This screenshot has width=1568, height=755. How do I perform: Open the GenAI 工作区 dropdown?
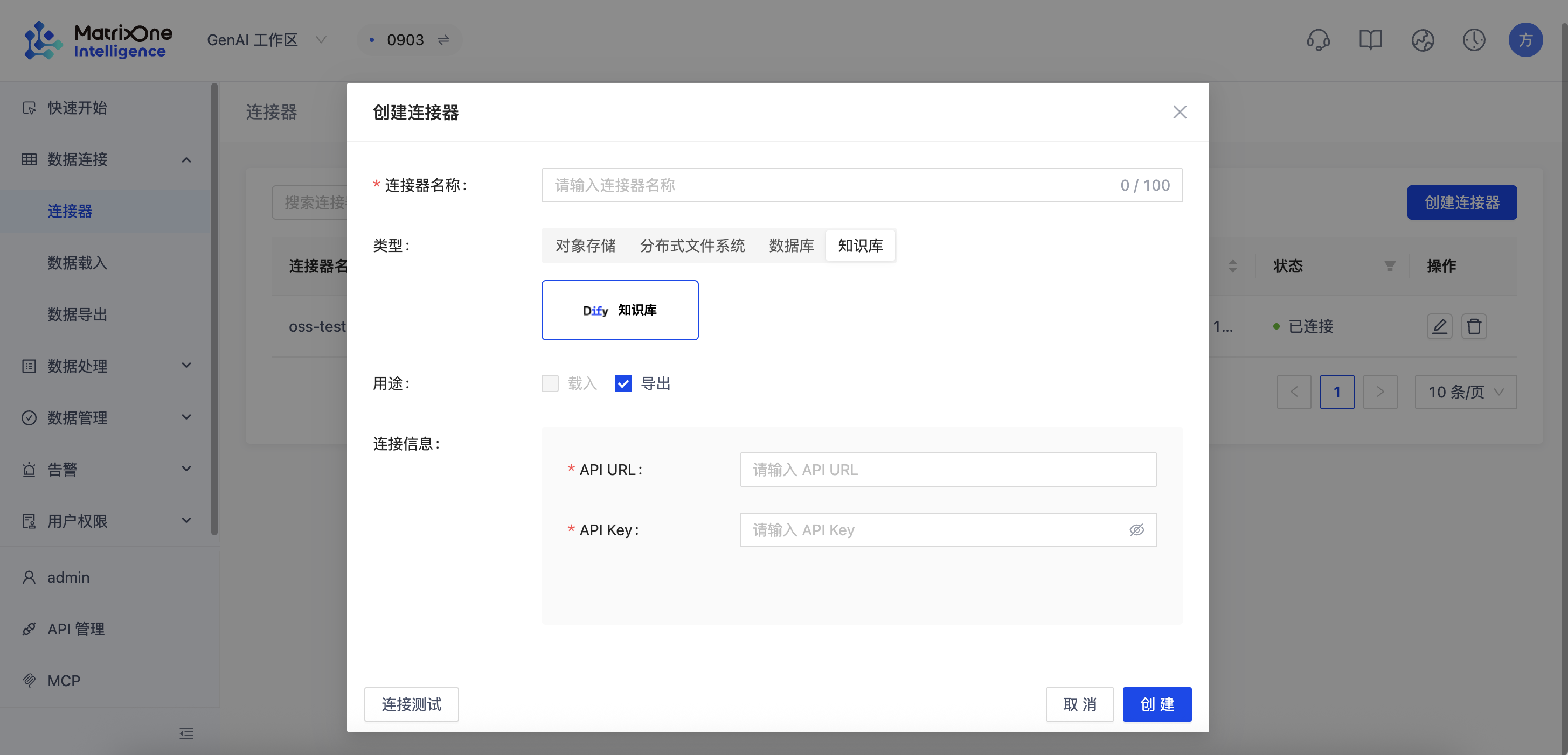pos(267,40)
